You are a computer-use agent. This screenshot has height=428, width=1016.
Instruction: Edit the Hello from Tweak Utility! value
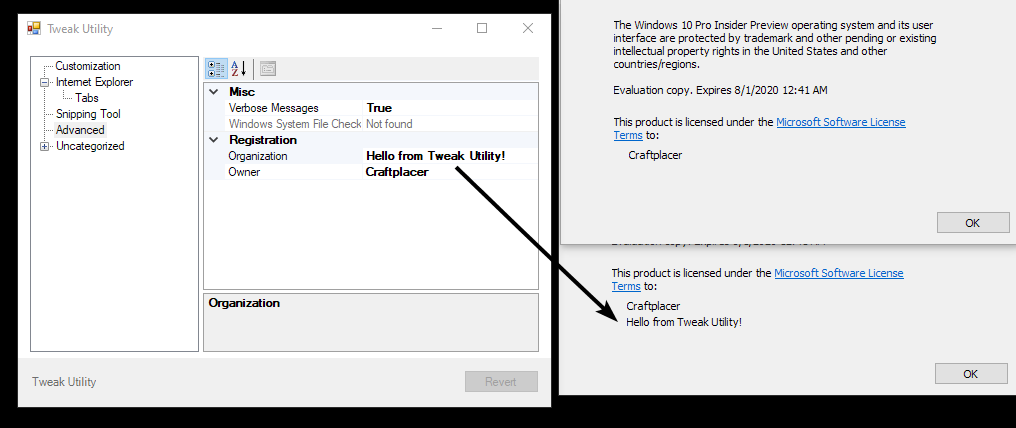[435, 156]
